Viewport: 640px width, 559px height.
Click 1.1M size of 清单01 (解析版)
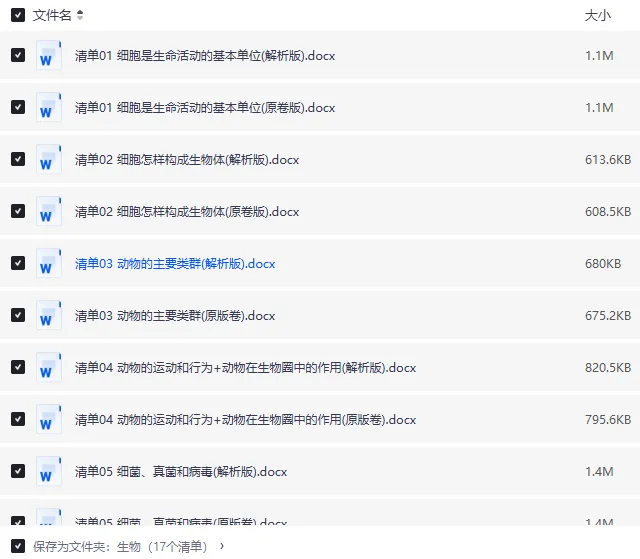[x=599, y=55]
